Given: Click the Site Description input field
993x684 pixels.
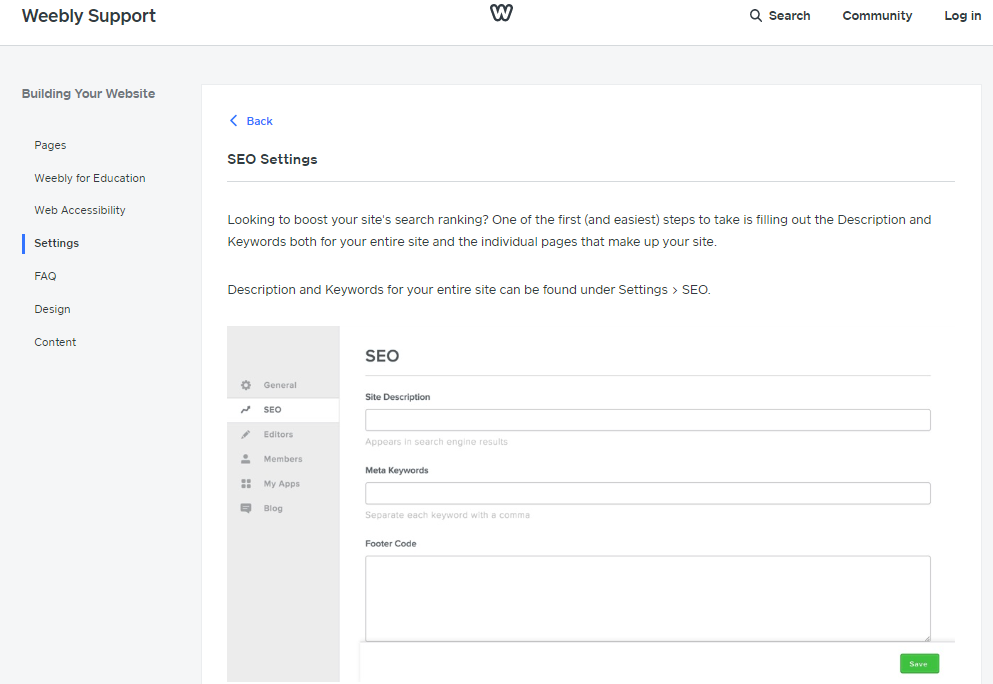Looking at the screenshot, I should point(648,420).
